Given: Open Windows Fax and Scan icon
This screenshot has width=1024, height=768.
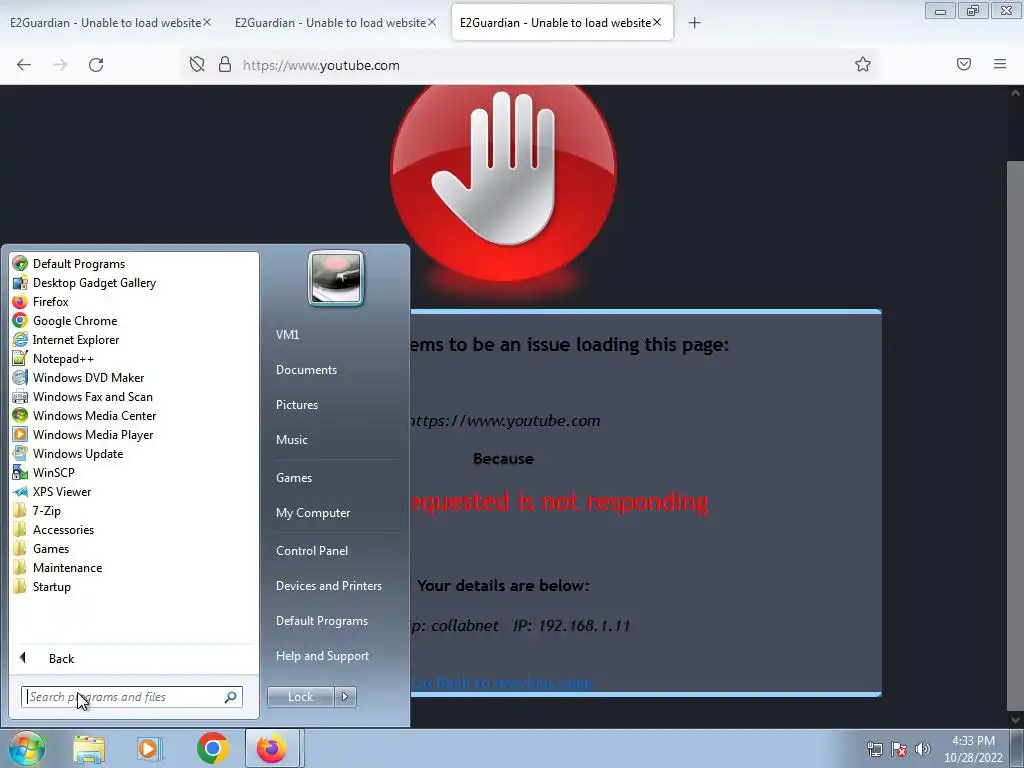Looking at the screenshot, I should point(20,396).
